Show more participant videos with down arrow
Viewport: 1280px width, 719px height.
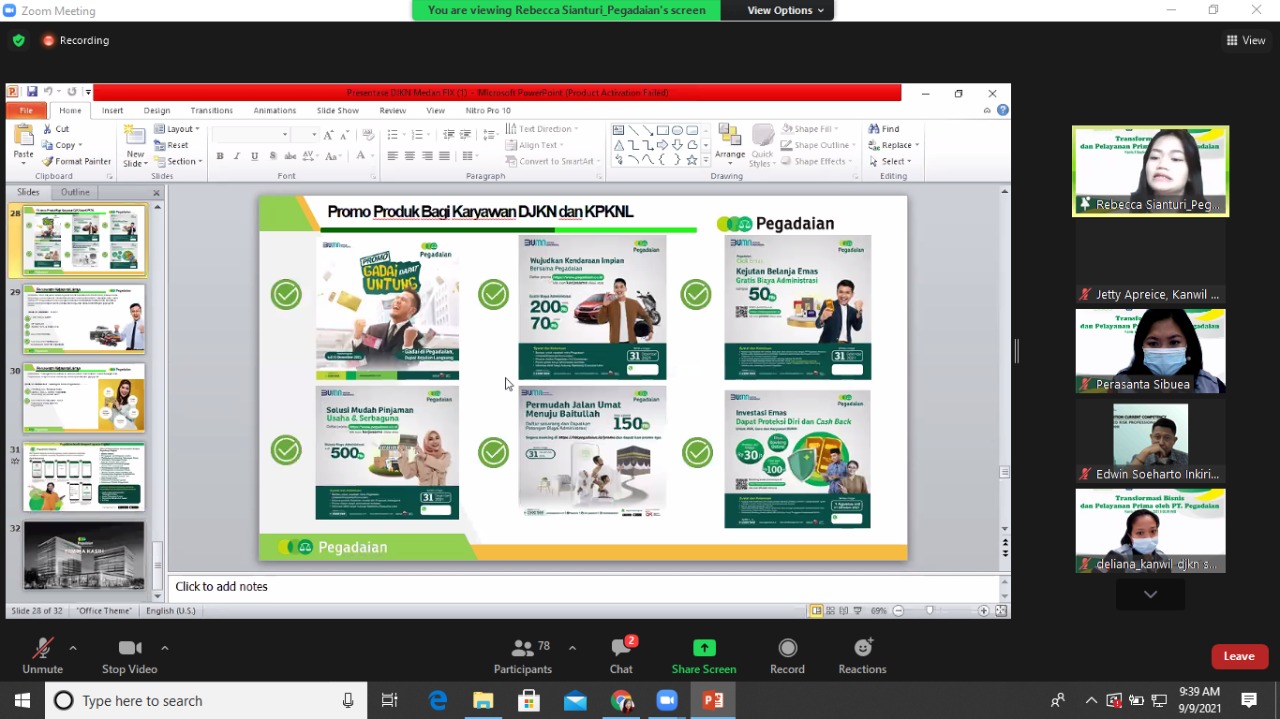pos(1150,594)
